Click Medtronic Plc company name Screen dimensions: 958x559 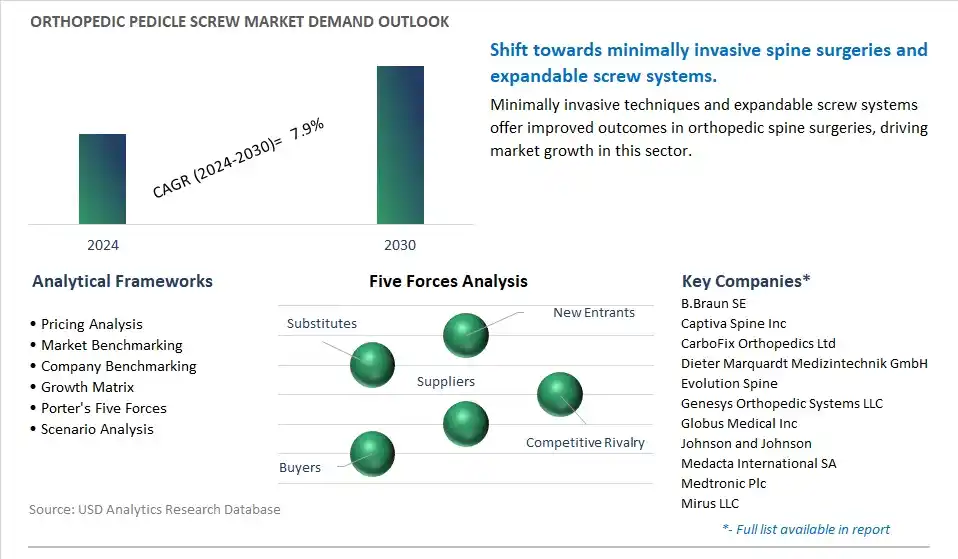pos(723,483)
